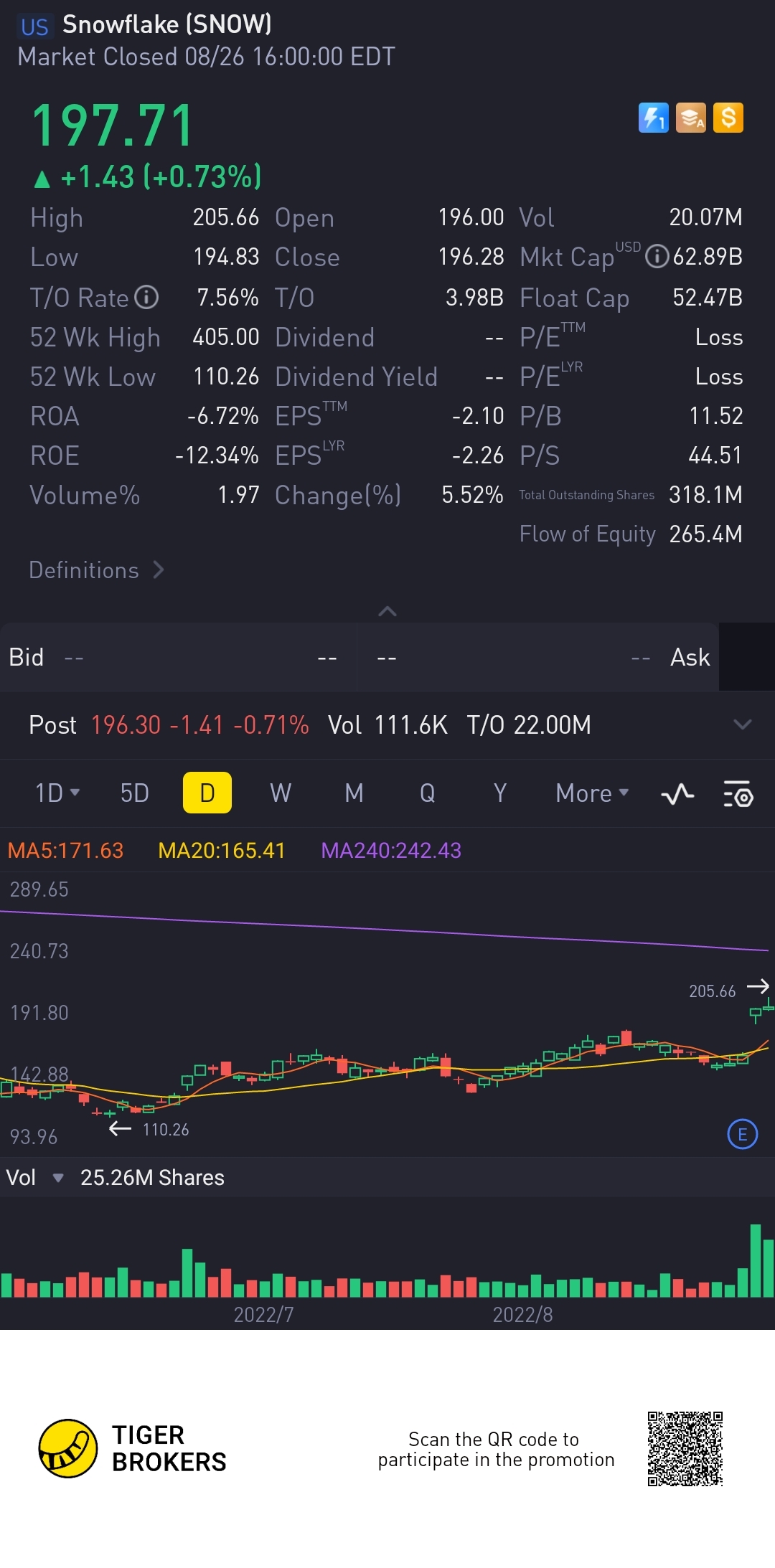Viewport: 775px width, 1568px height.
Task: Switch to the Y yearly chart tab
Action: [500, 793]
